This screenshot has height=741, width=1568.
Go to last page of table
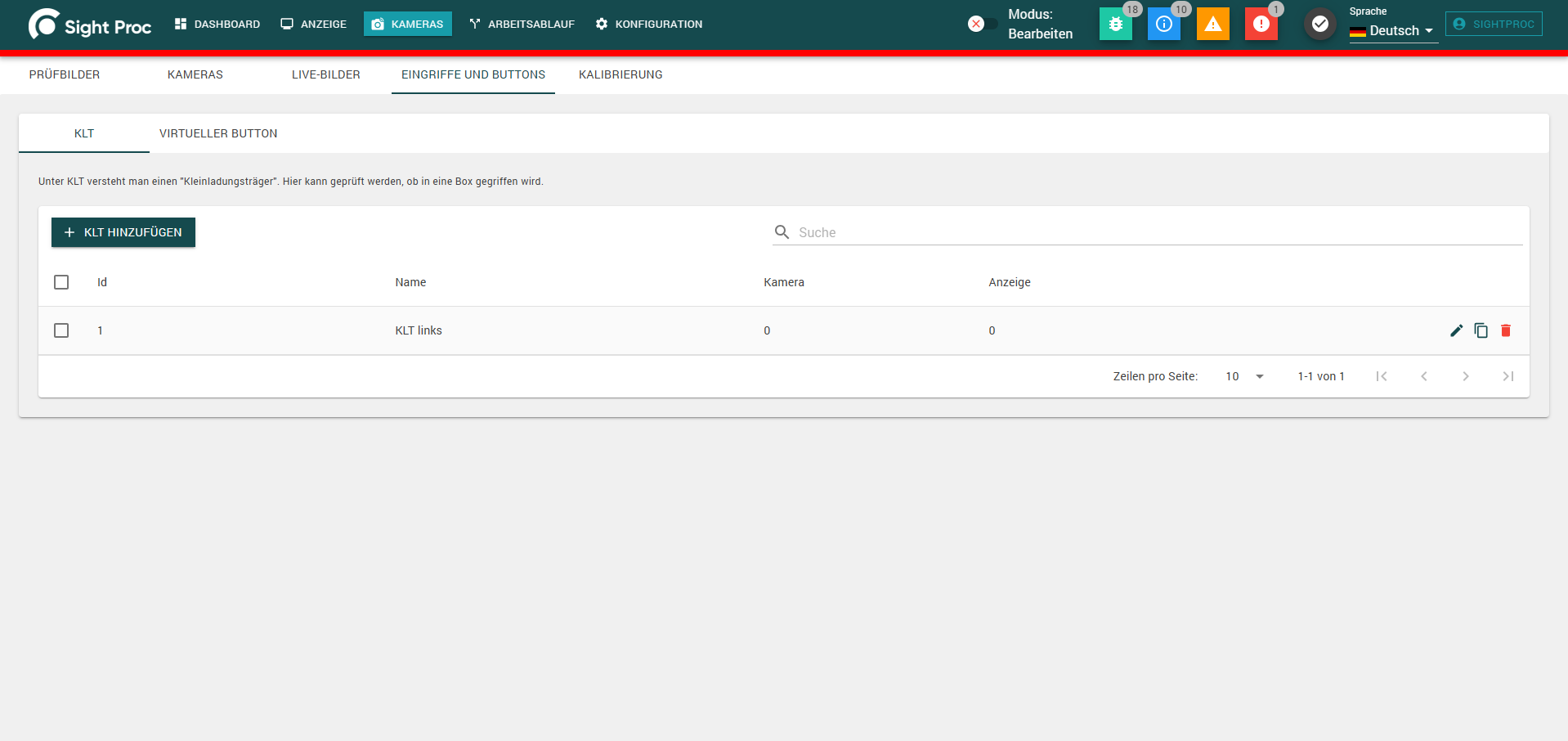pos(1508,376)
